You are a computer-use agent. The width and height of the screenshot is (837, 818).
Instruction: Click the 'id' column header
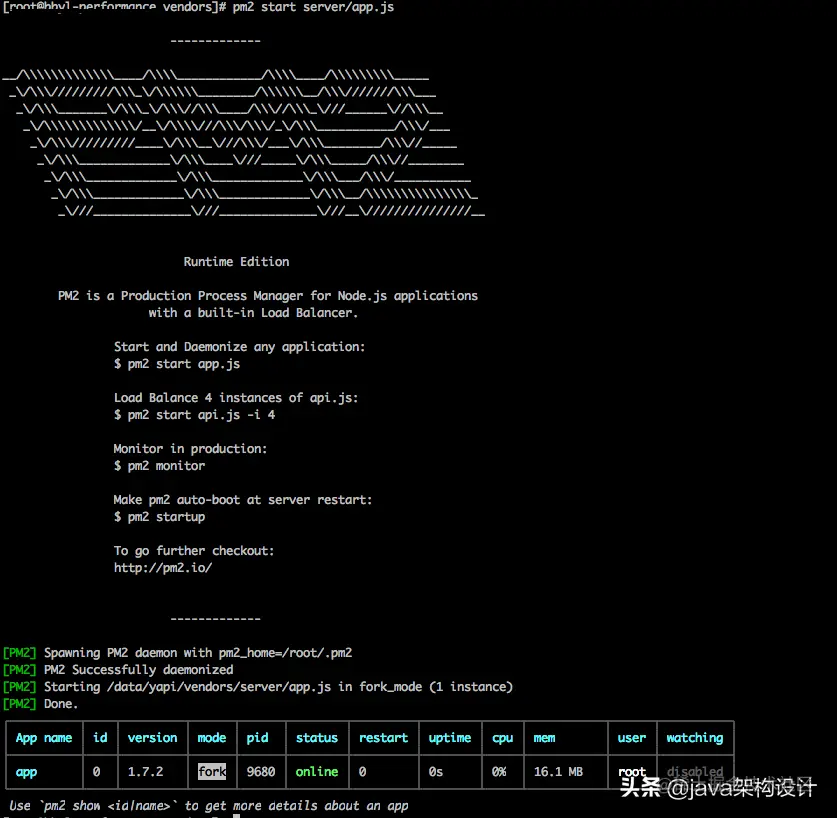[100, 738]
